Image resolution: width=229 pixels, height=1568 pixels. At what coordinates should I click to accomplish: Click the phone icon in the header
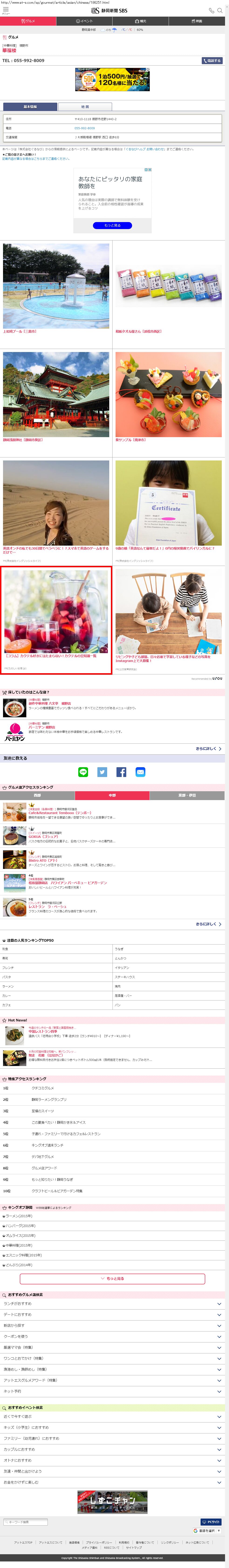click(211, 10)
